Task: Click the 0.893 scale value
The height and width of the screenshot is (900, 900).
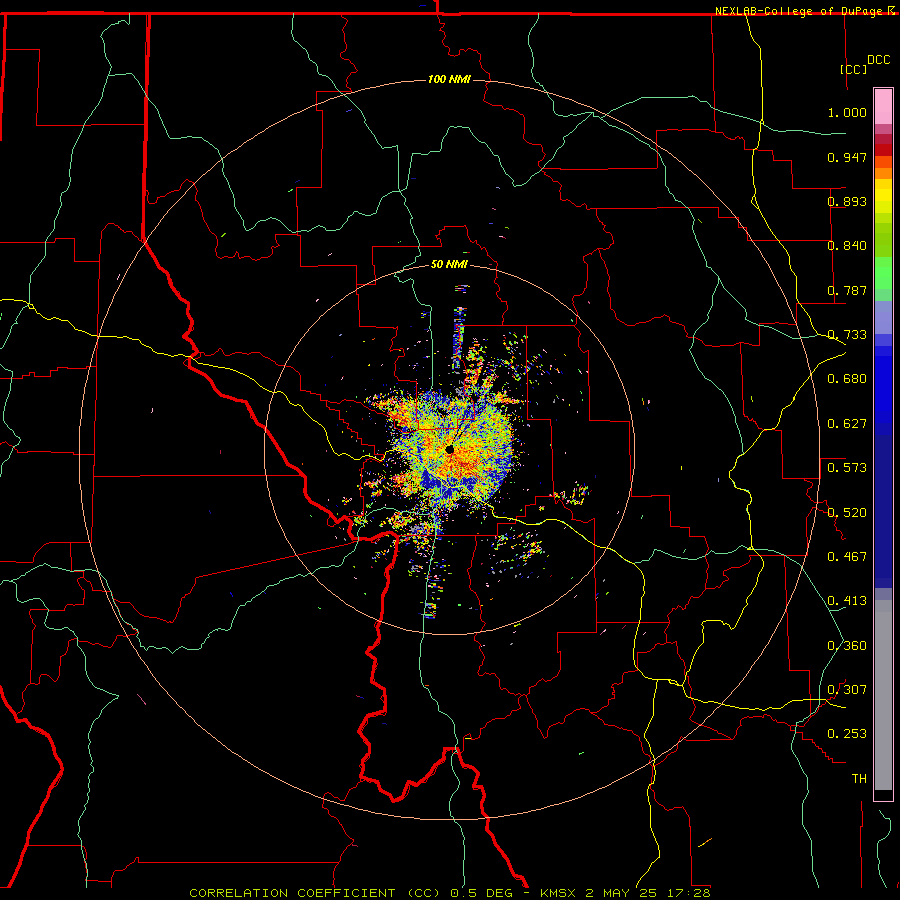Action: pos(847,201)
